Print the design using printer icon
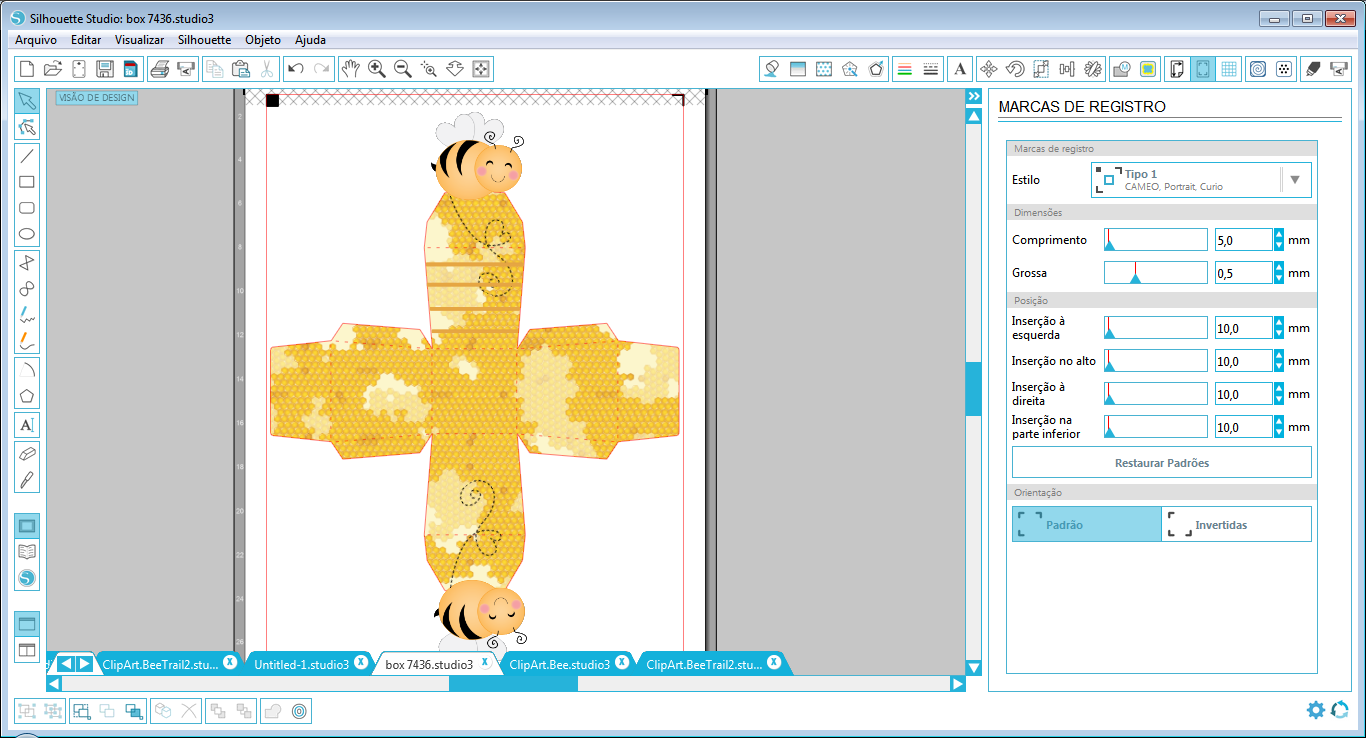 point(159,69)
